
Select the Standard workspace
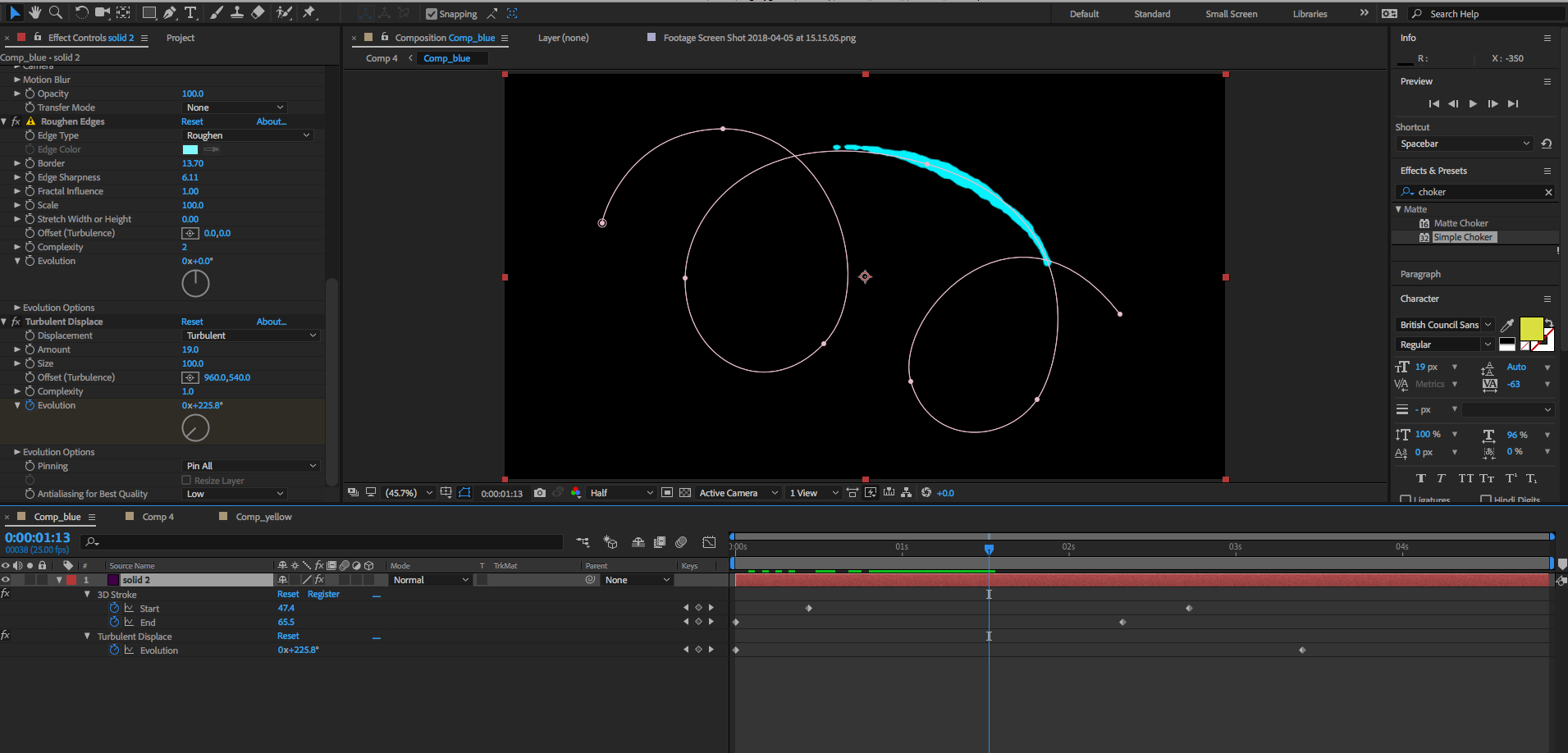pos(1152,14)
